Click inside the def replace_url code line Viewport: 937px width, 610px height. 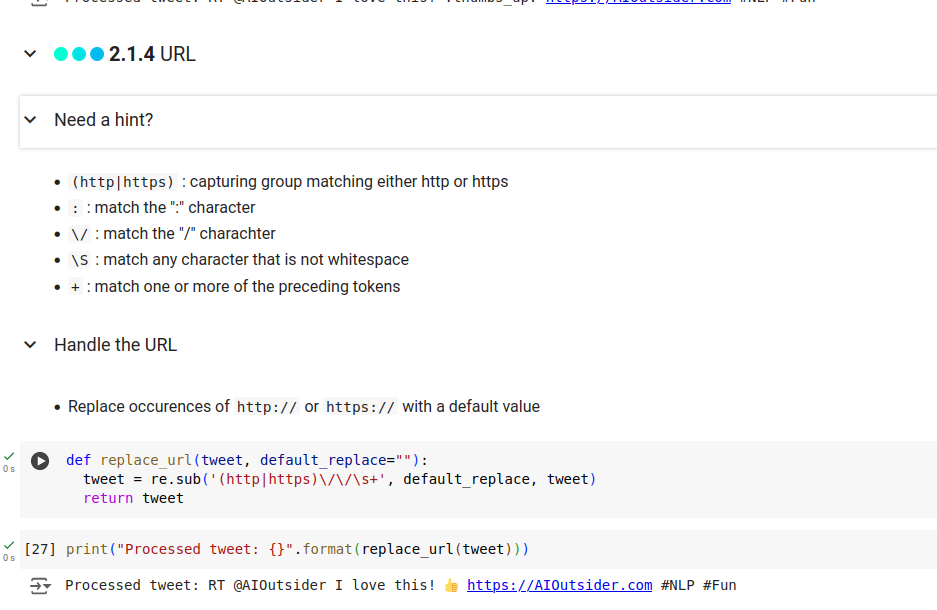246,460
